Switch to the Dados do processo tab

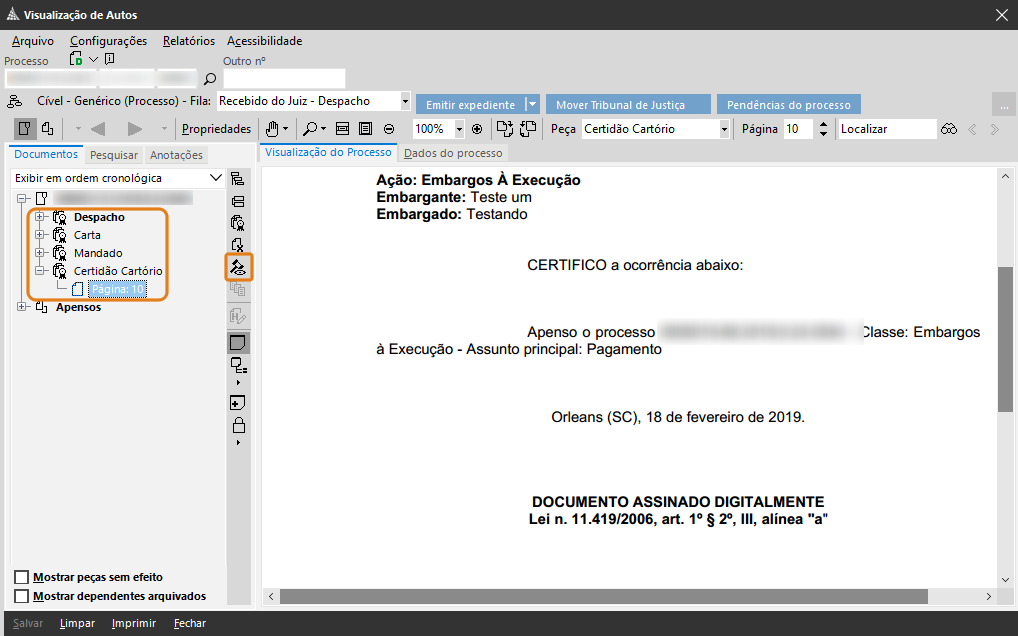tap(453, 153)
